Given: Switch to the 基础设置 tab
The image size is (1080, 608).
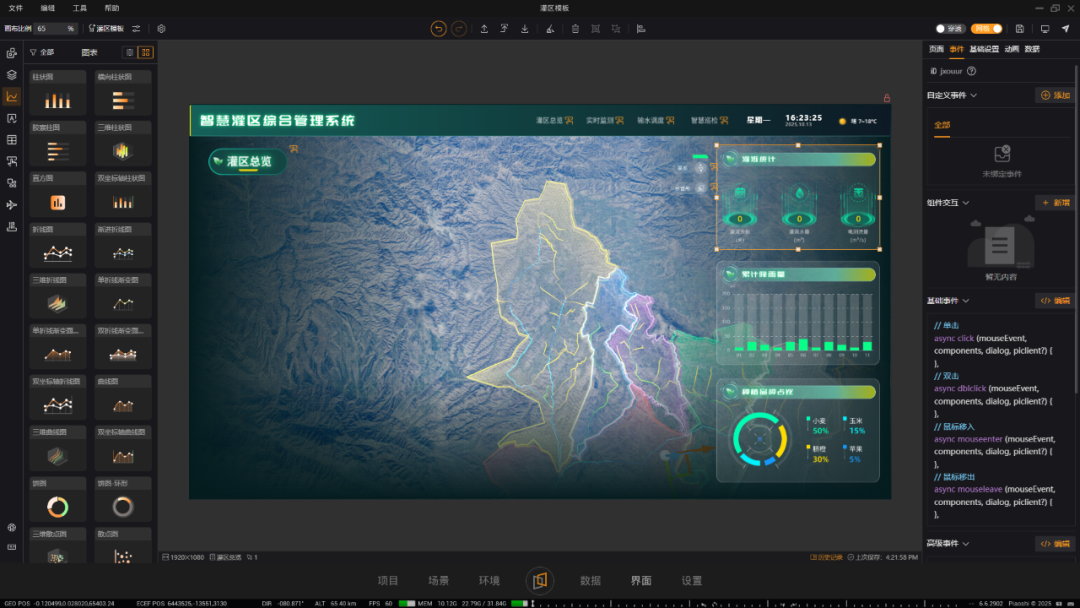Looking at the screenshot, I should tap(984, 49).
